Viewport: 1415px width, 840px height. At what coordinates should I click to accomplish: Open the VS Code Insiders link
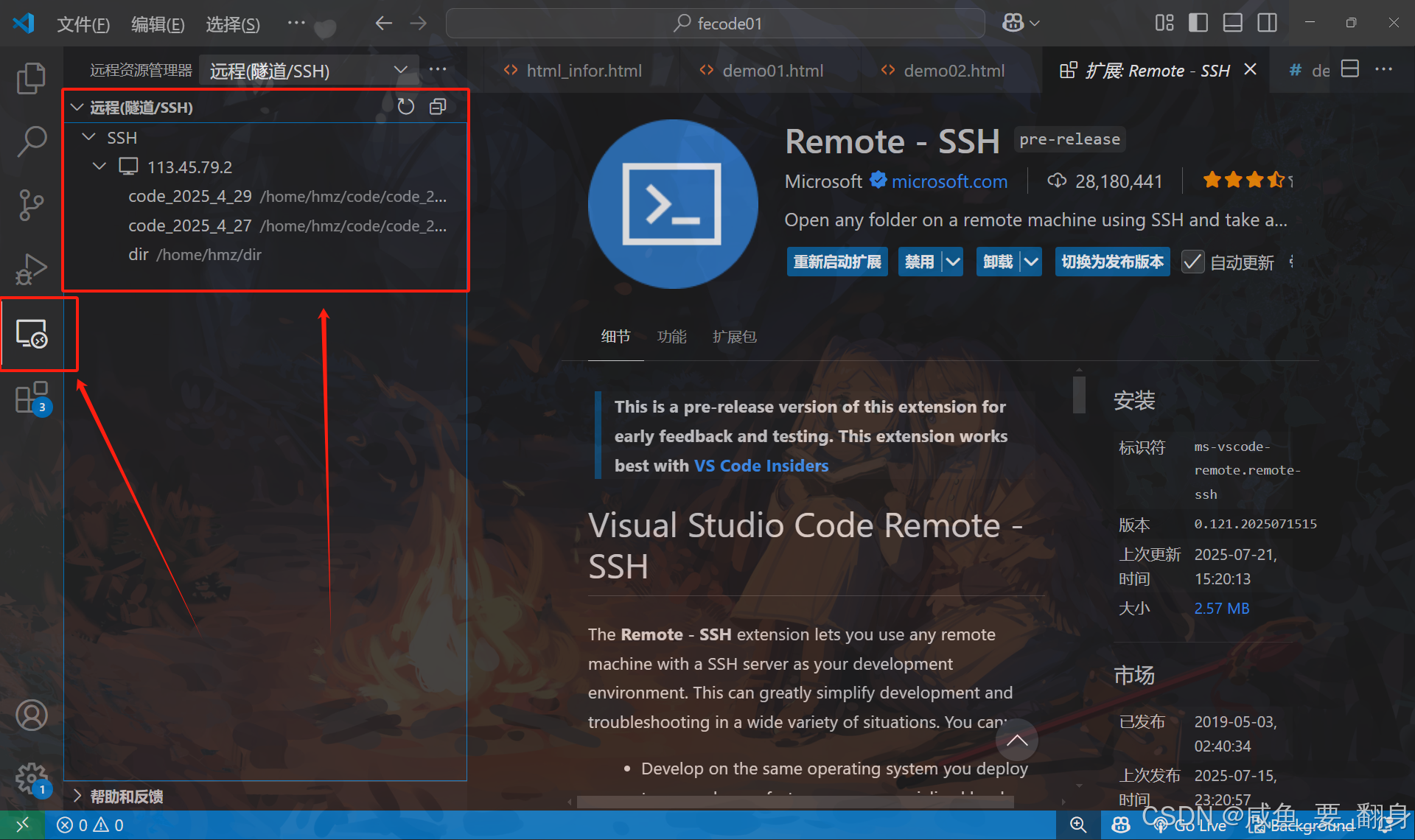(x=761, y=466)
